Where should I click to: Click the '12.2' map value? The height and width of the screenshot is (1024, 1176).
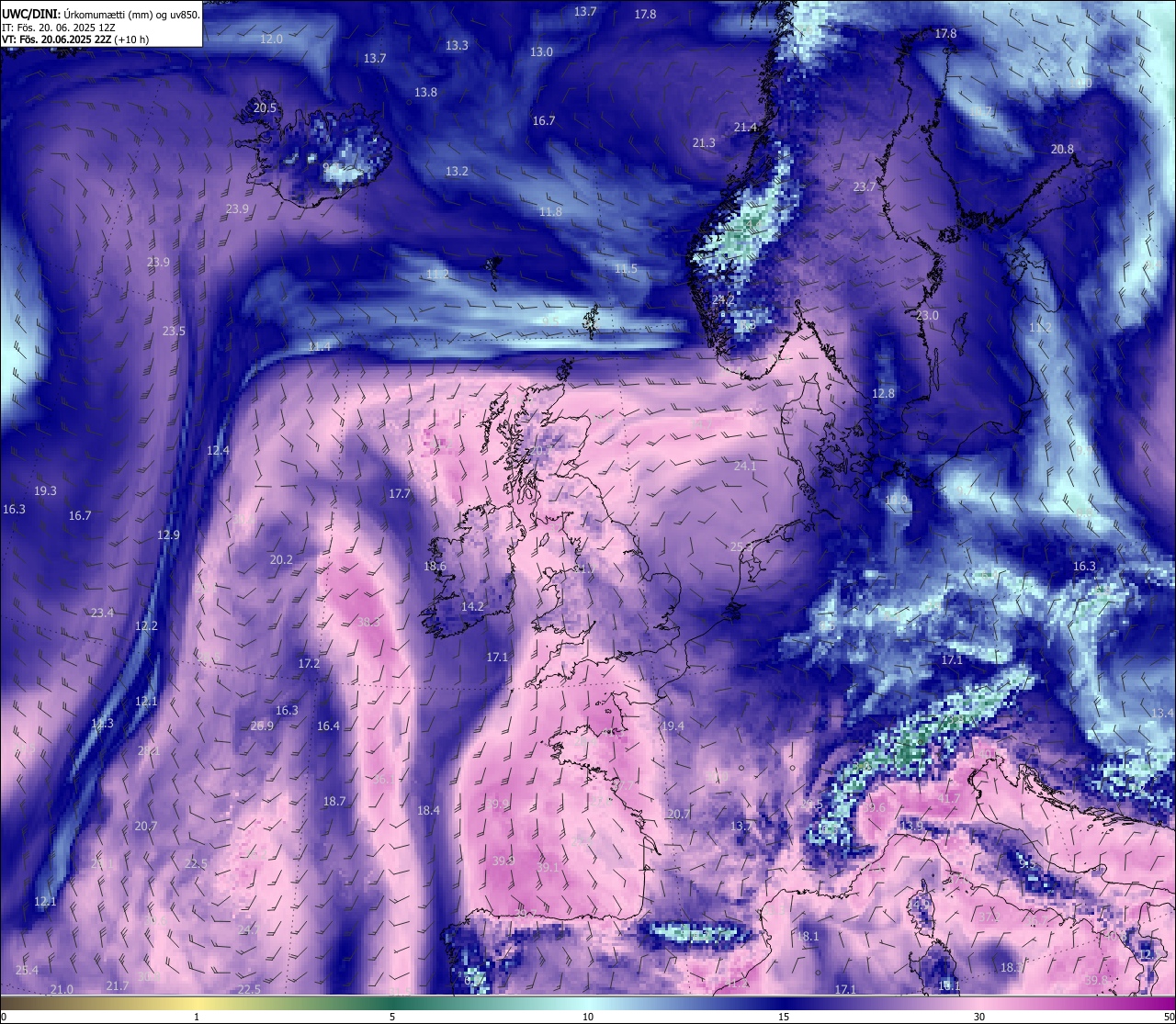pyautogui.click(x=146, y=625)
